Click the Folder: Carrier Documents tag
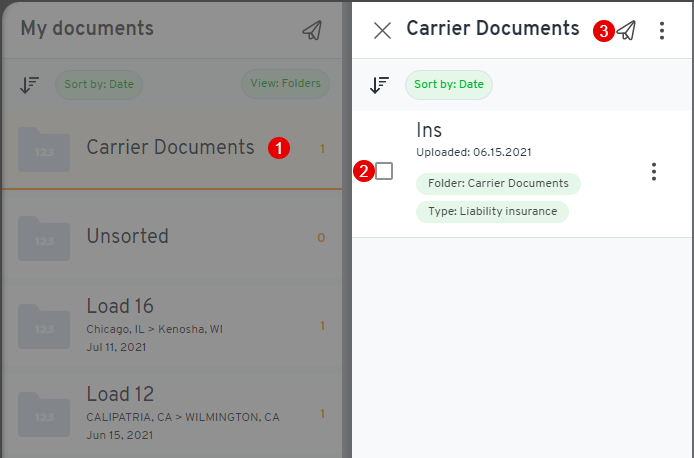The image size is (694, 458). [x=498, y=184]
